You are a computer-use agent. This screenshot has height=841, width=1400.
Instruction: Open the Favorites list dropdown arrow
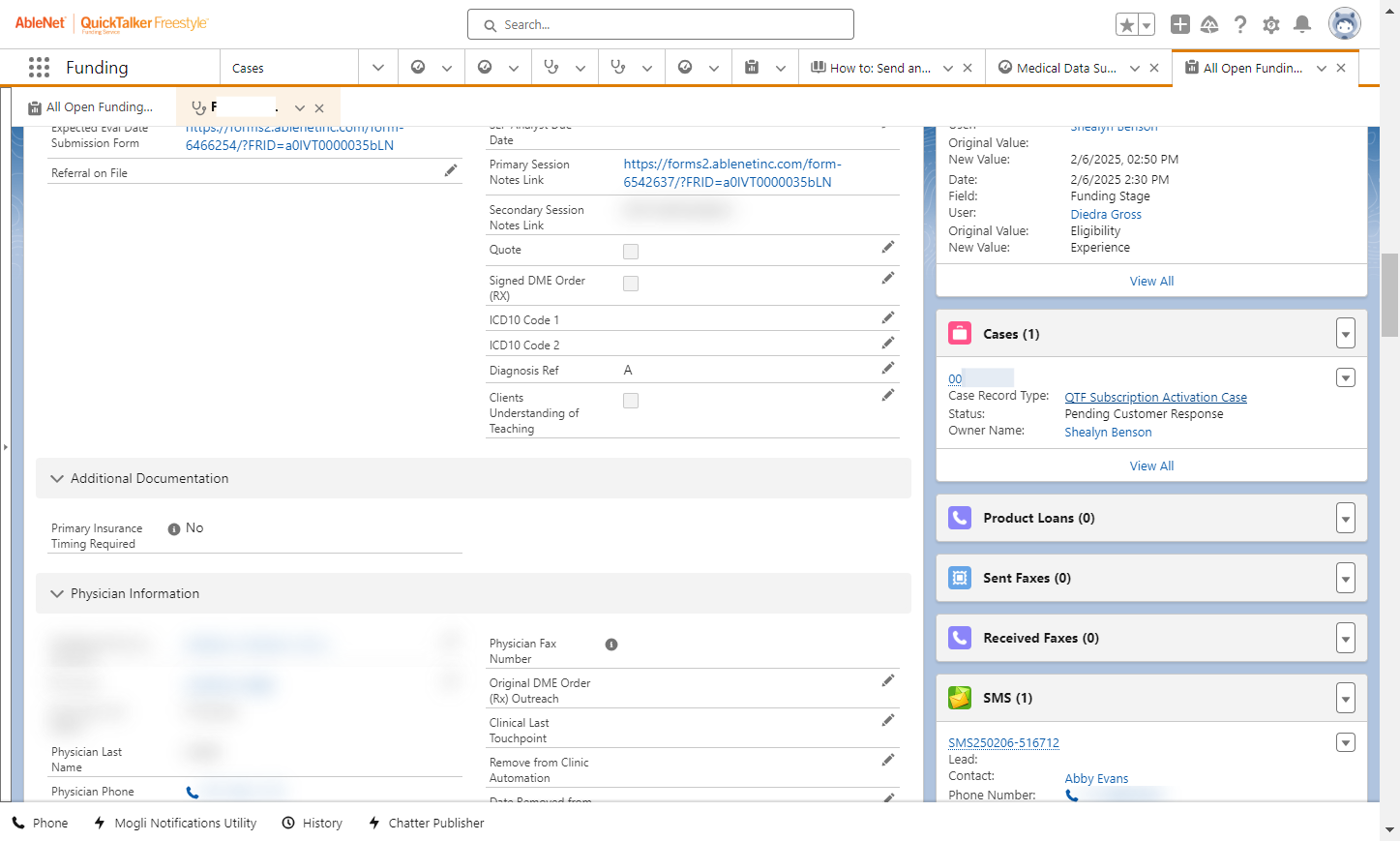coord(1147,25)
